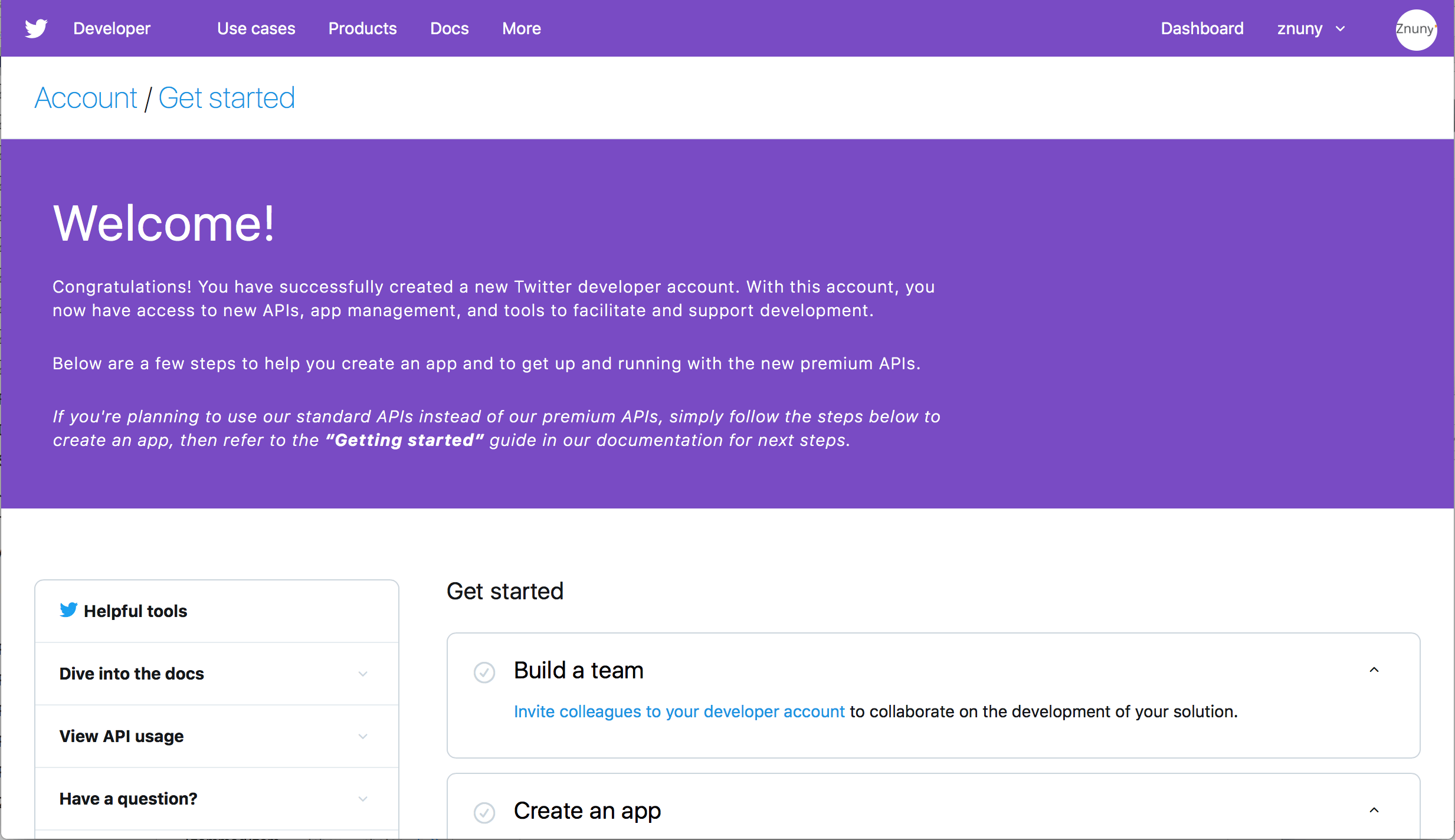Click the Twitter bird logo in the navbar

click(35, 28)
